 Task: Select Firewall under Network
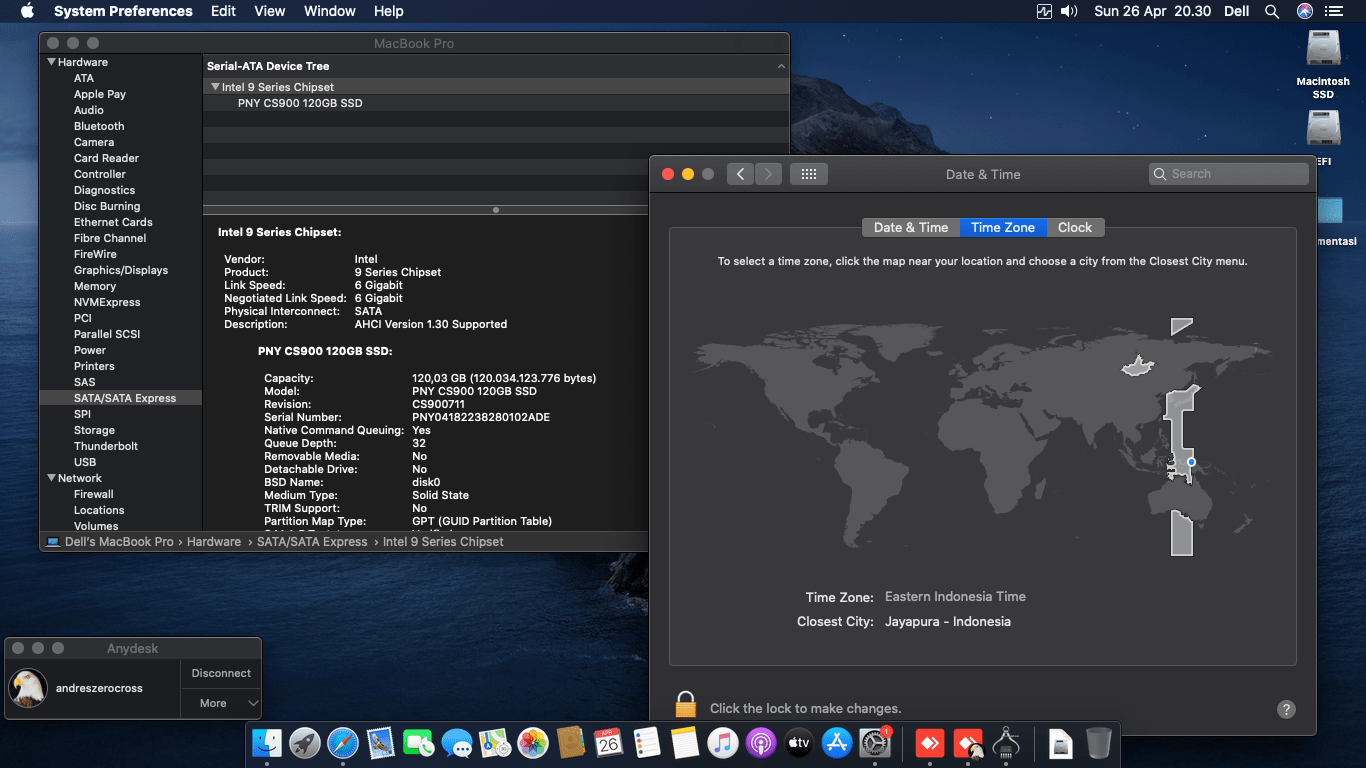pyautogui.click(x=121, y=494)
